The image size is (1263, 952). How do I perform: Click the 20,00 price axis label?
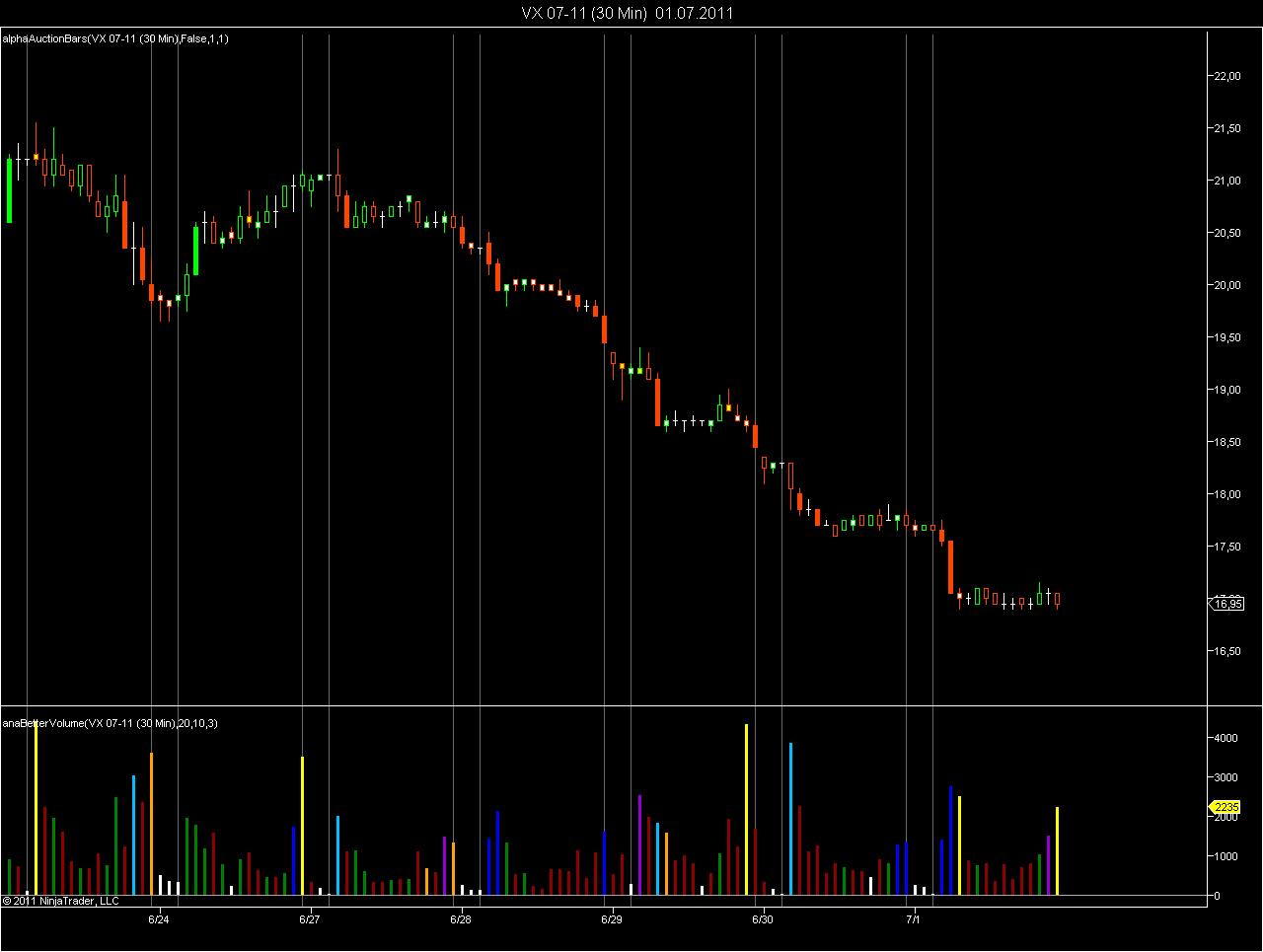(x=1229, y=285)
